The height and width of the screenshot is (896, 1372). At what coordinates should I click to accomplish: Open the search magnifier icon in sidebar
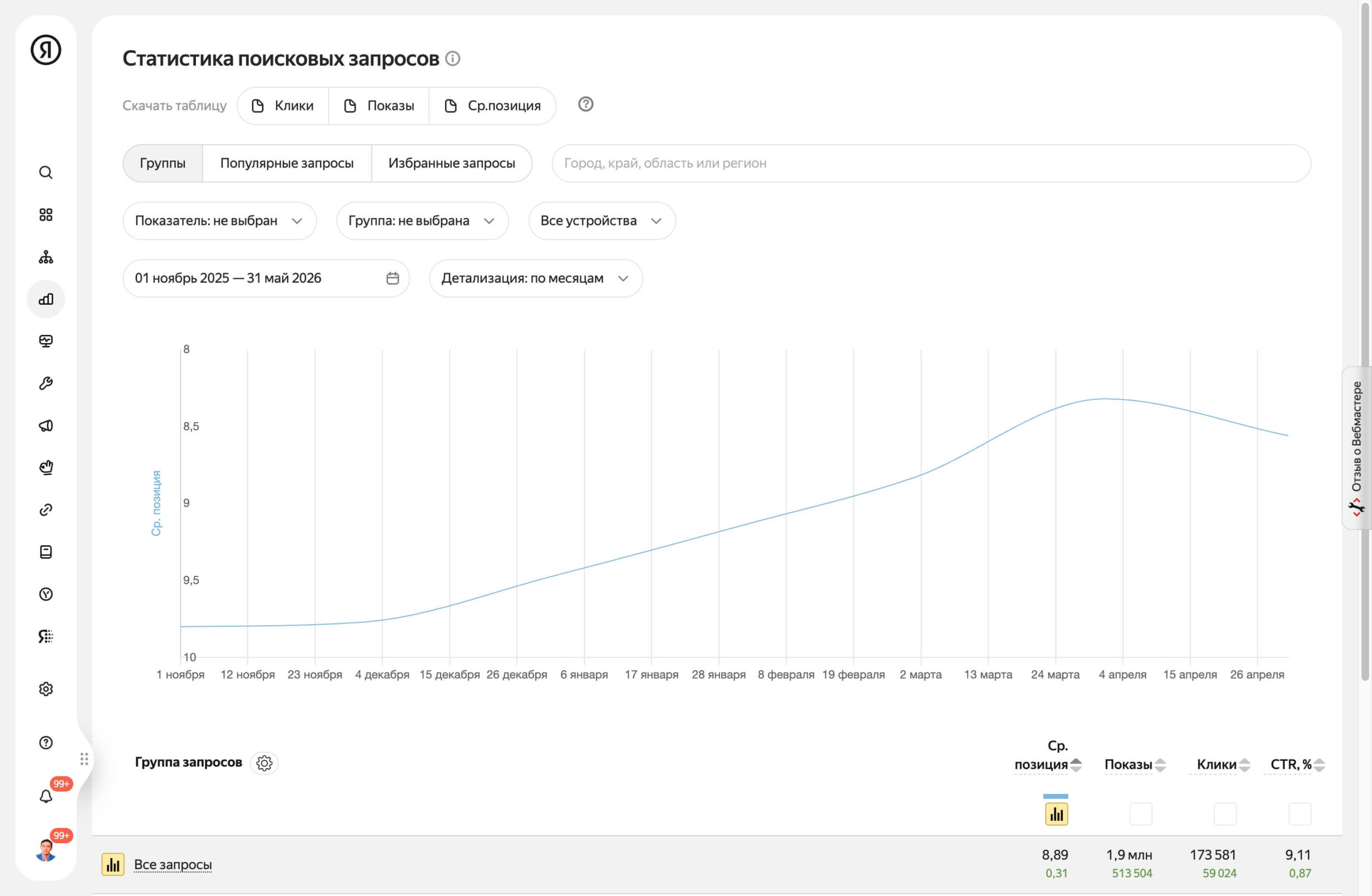pos(46,172)
